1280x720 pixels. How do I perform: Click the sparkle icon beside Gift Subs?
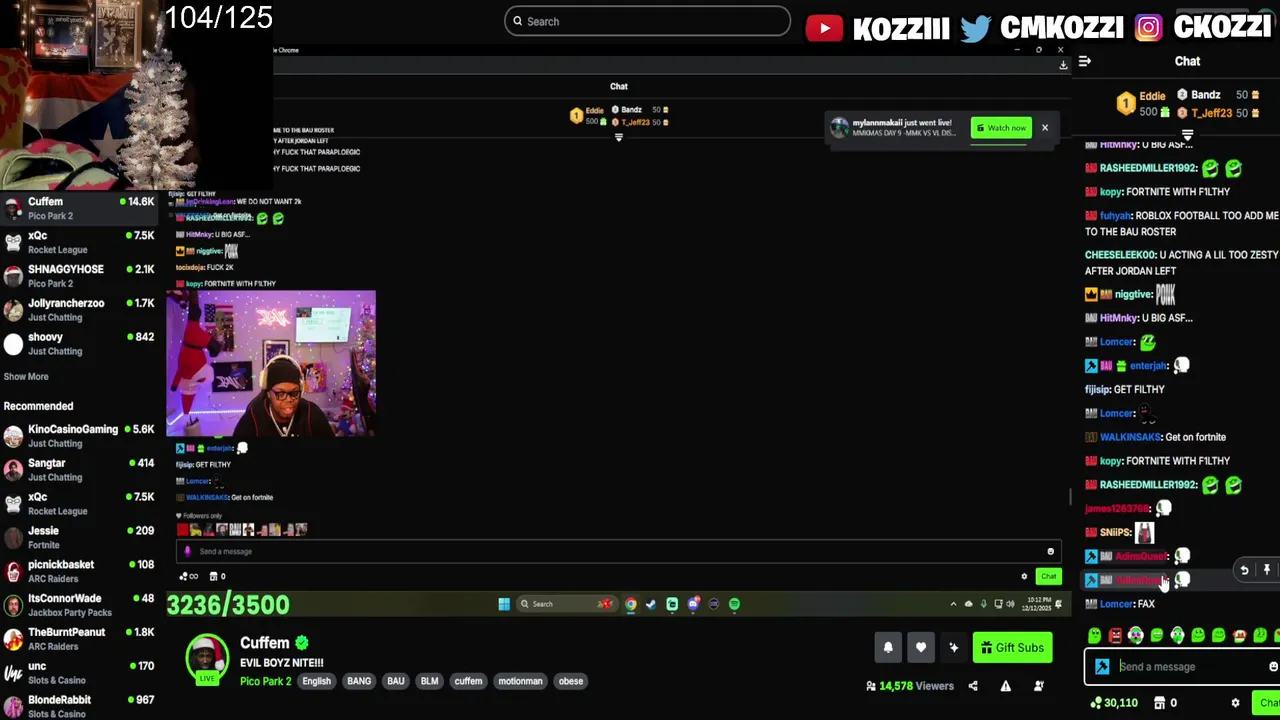(x=954, y=648)
